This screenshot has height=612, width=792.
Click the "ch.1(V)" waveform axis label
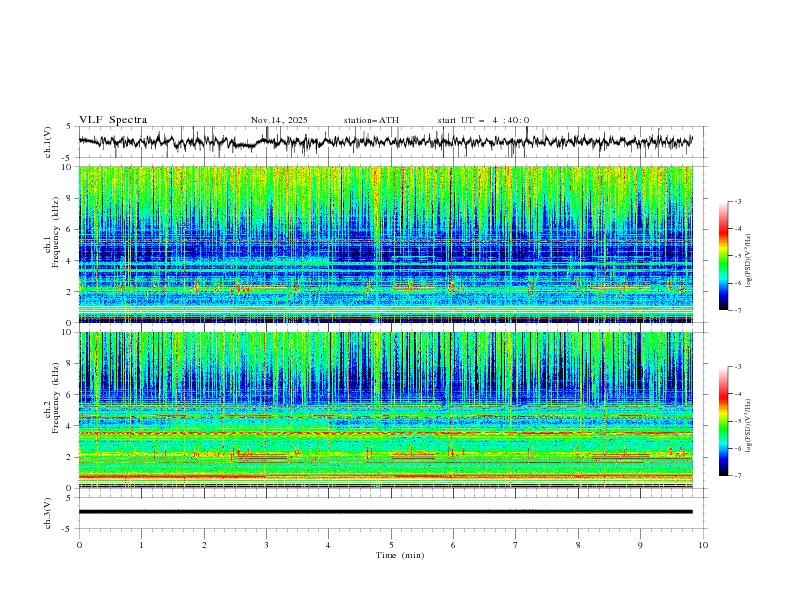[48, 142]
